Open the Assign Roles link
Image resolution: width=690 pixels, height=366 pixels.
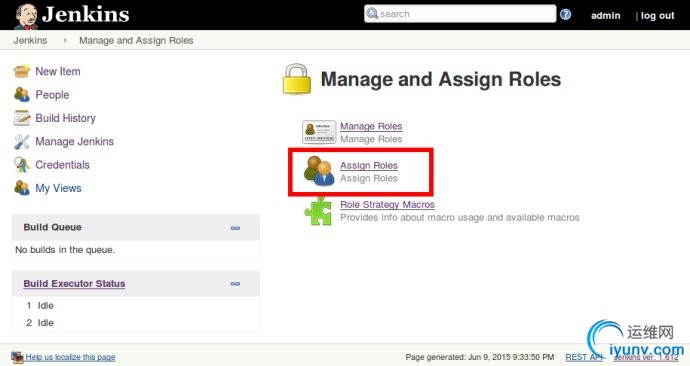369,165
